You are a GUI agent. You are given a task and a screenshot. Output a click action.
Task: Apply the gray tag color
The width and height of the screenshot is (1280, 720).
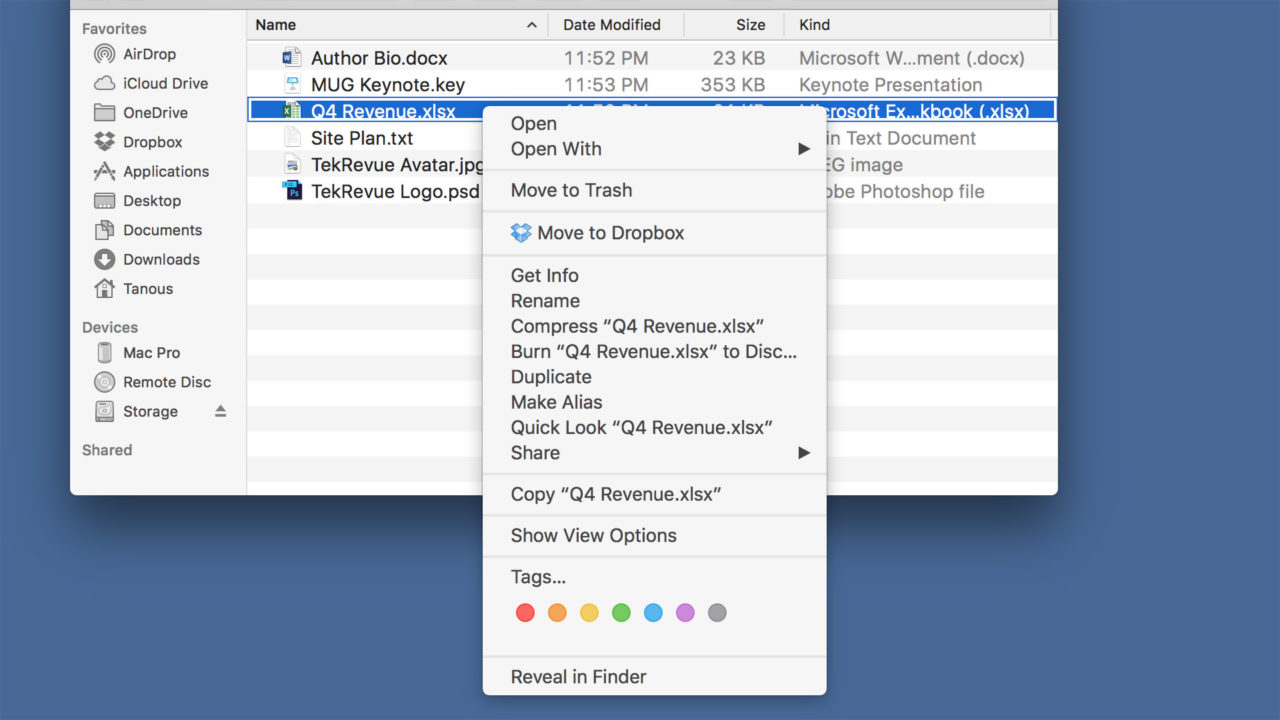tap(717, 613)
